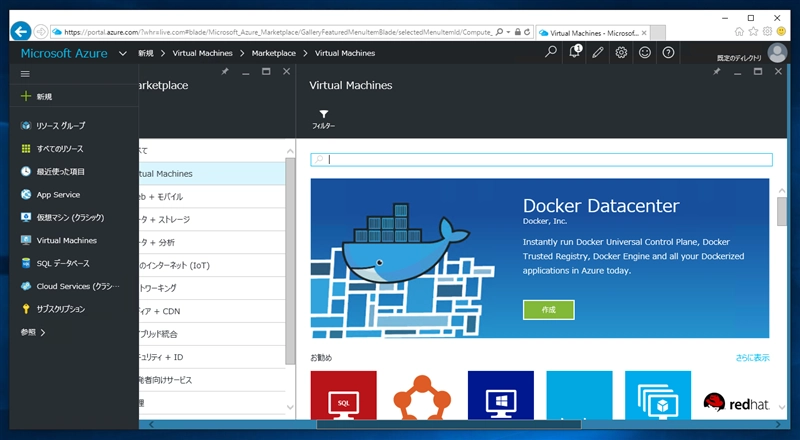The width and height of the screenshot is (800, 440).
Task: Click the browser forward arrow button
Action: pos(41,32)
